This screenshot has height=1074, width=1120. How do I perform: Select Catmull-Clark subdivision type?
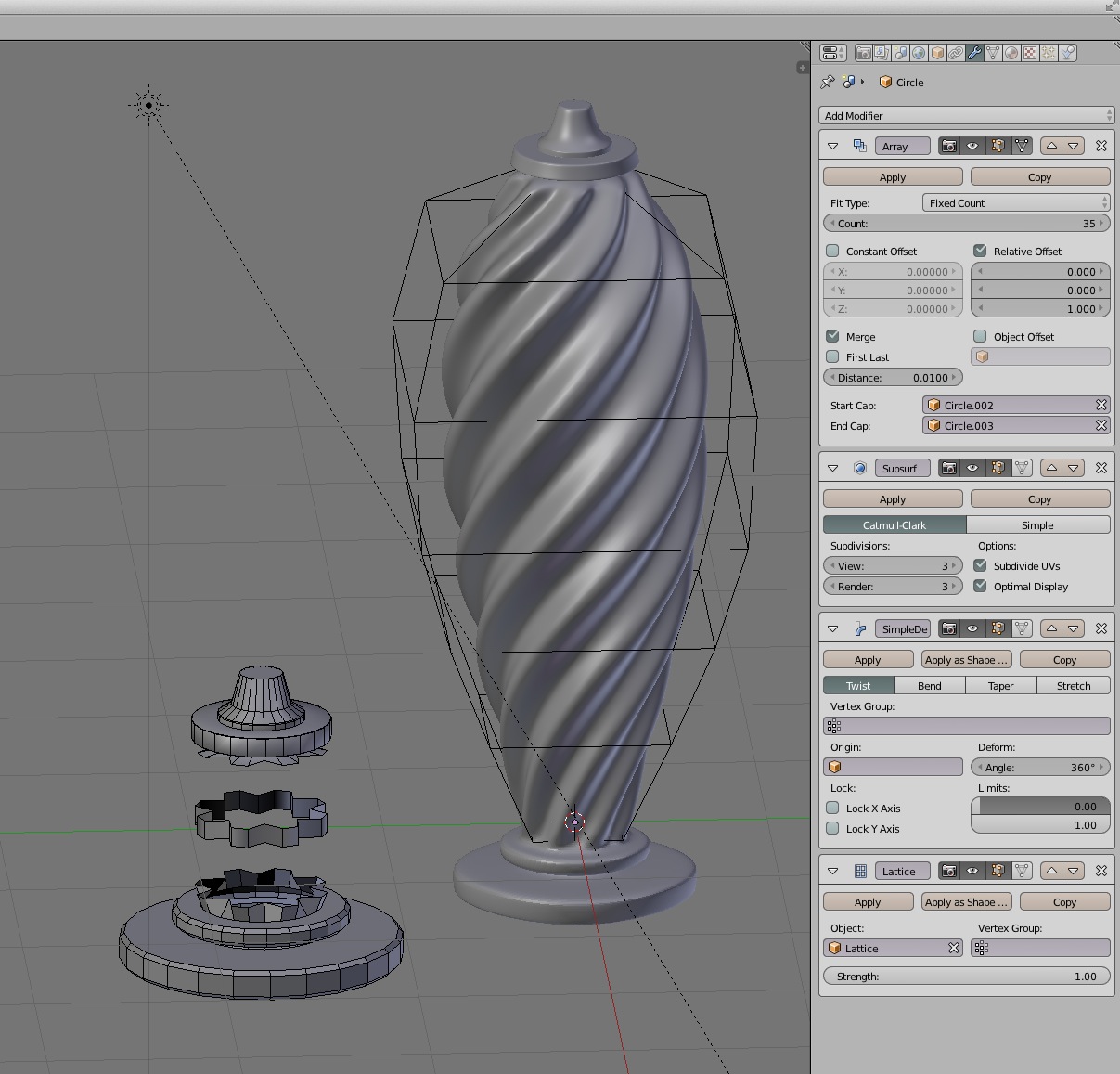[x=895, y=524]
